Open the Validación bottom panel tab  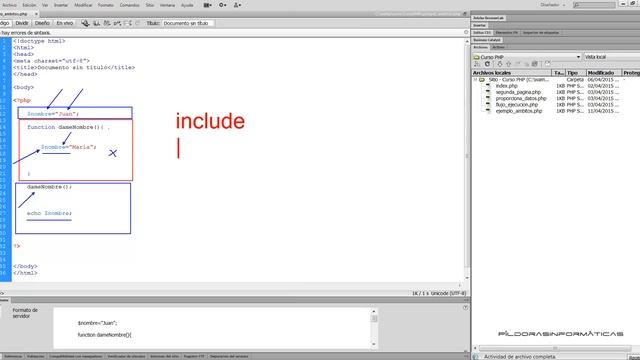point(36,356)
